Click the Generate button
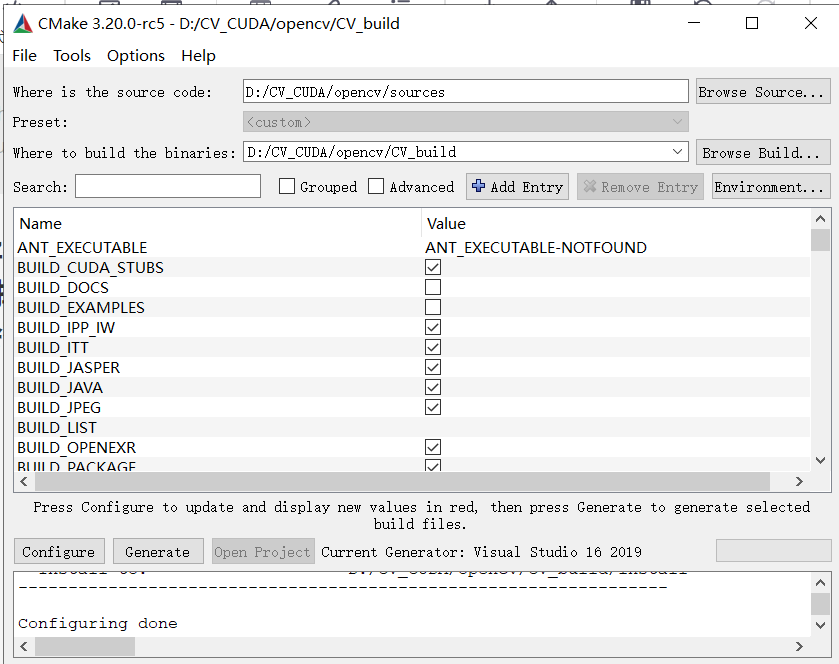The width and height of the screenshot is (839, 664). pos(158,552)
